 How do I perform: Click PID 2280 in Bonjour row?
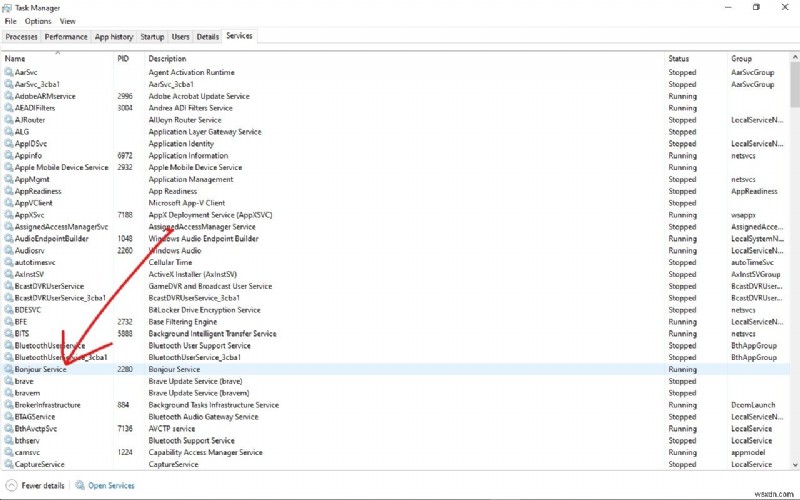[x=124, y=369]
